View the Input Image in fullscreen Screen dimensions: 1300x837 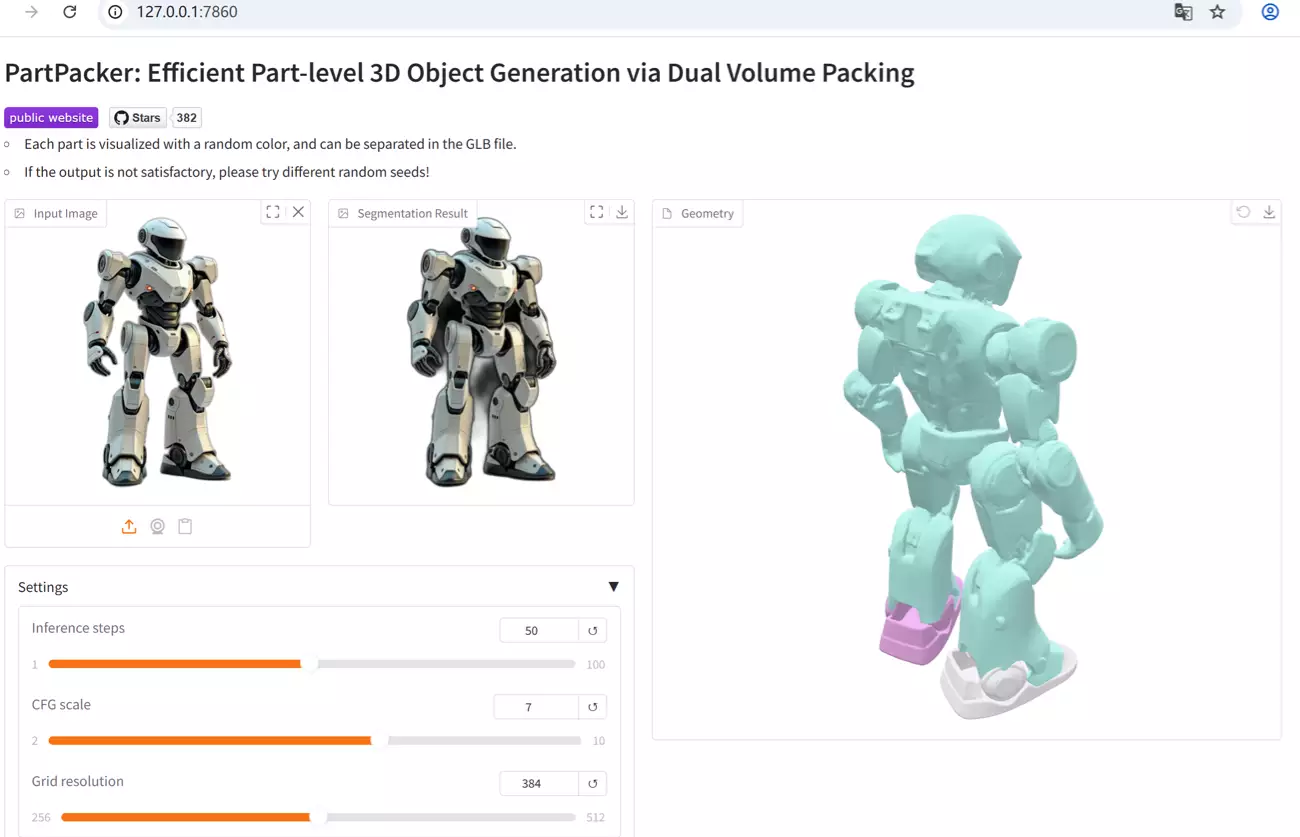[273, 212]
